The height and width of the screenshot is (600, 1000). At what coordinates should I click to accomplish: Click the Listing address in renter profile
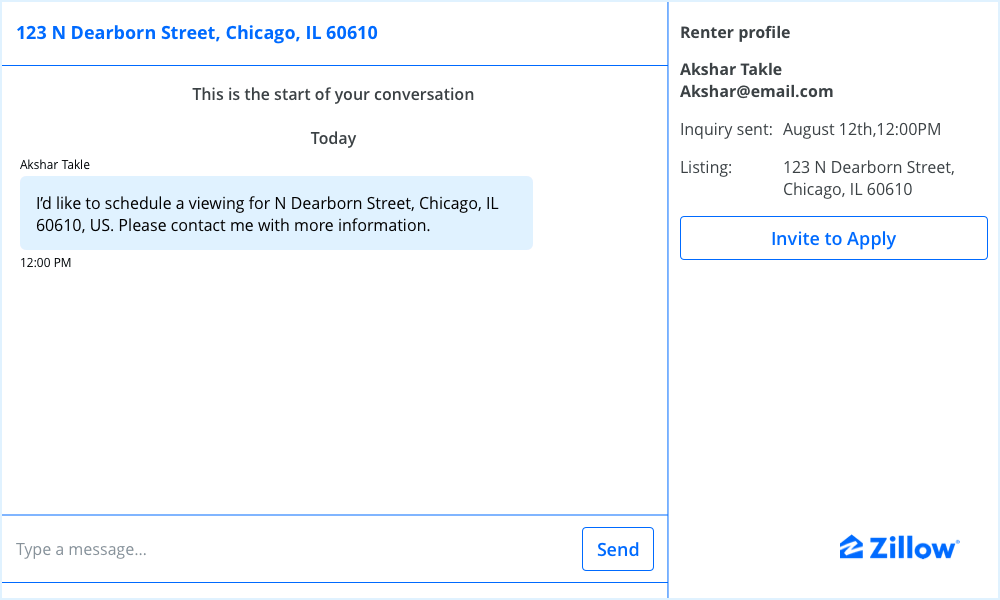point(869,178)
